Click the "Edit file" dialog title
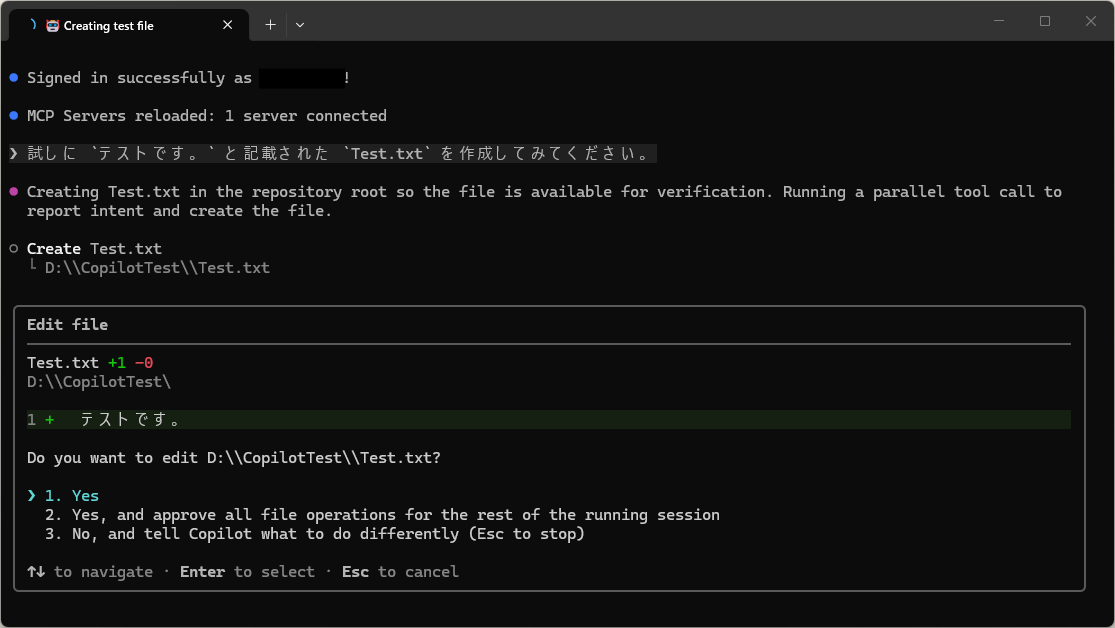Viewport: 1115px width, 628px height. (x=68, y=325)
